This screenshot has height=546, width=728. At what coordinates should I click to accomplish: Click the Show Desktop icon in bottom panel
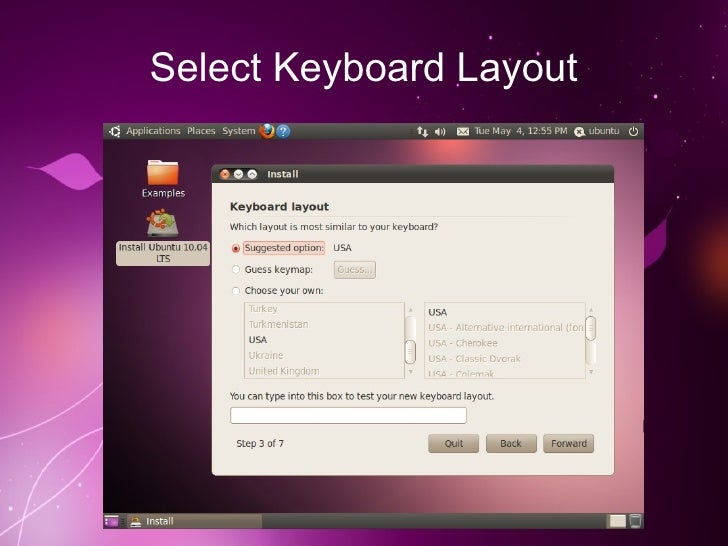pos(112,521)
